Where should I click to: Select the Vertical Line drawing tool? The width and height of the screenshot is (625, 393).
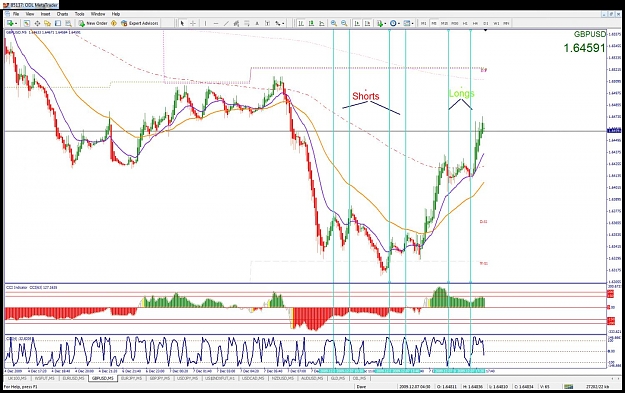(205, 24)
